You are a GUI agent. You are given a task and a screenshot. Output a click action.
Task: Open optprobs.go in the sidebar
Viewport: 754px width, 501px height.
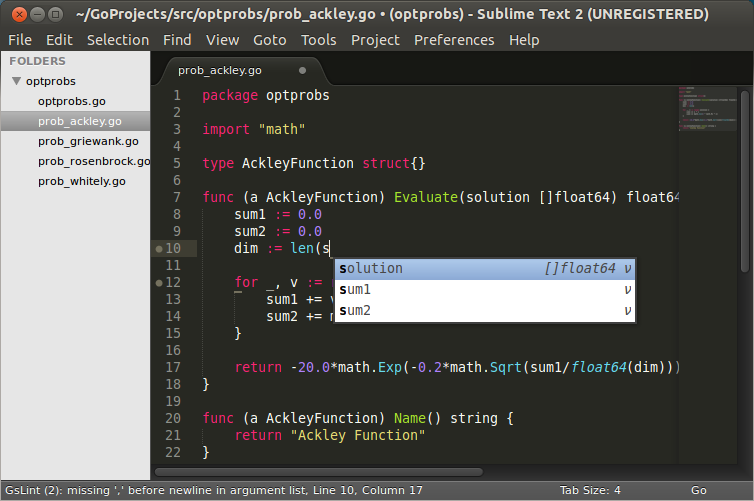[72, 101]
